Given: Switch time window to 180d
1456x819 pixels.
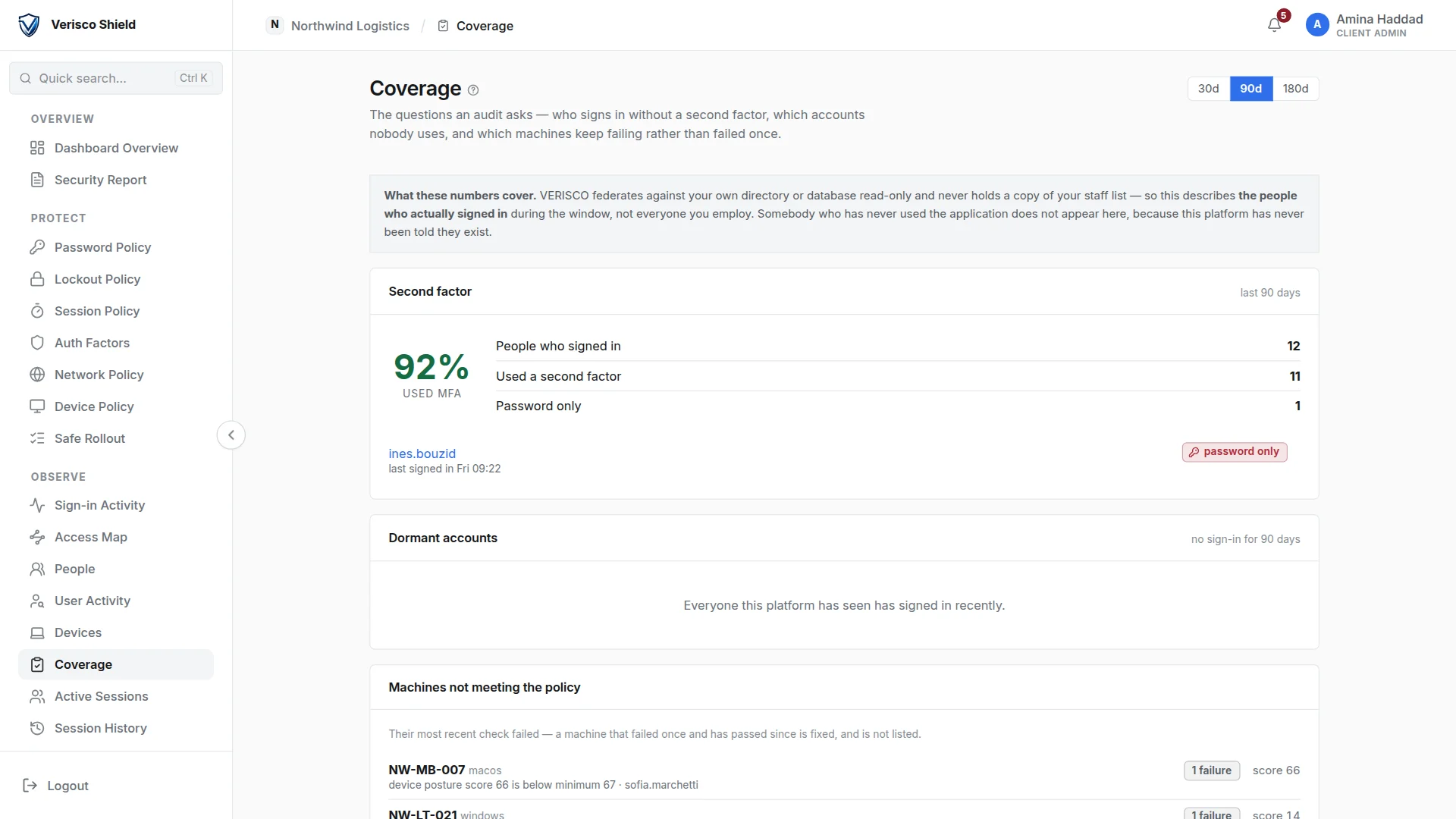Looking at the screenshot, I should point(1295,89).
